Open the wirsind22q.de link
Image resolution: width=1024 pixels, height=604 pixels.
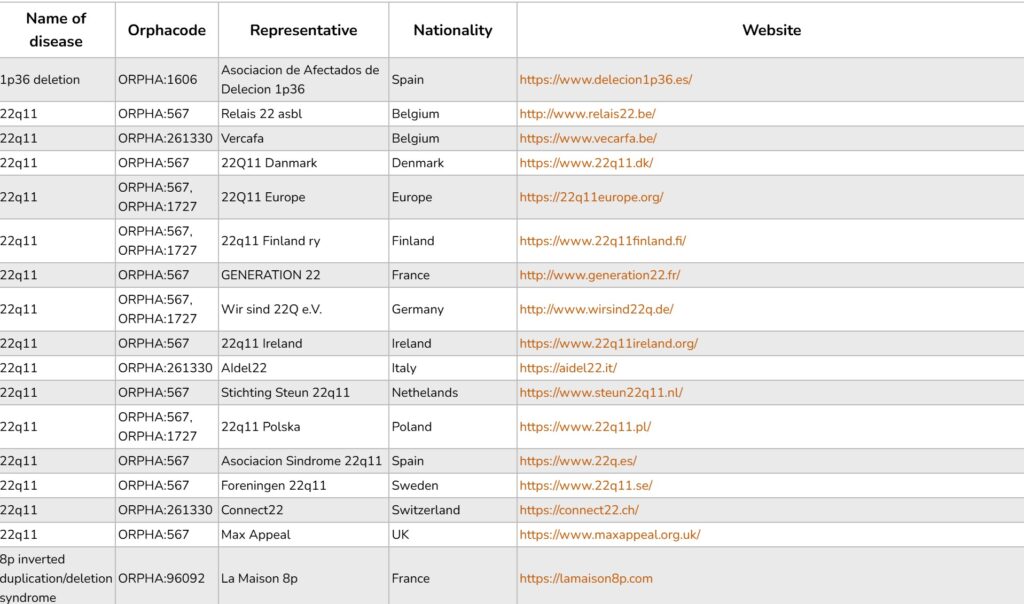point(596,310)
